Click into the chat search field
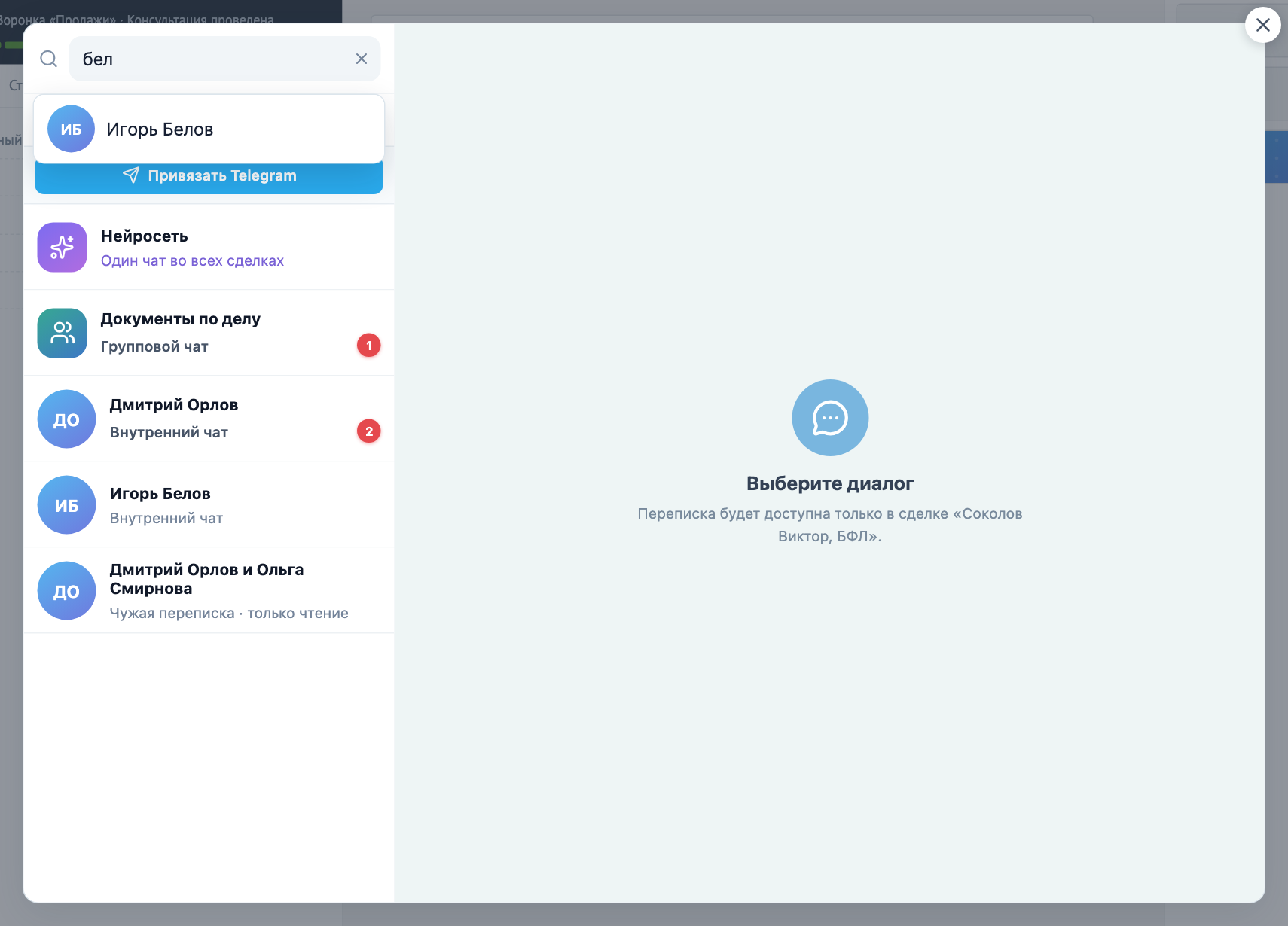This screenshot has width=1288, height=926. (224, 59)
